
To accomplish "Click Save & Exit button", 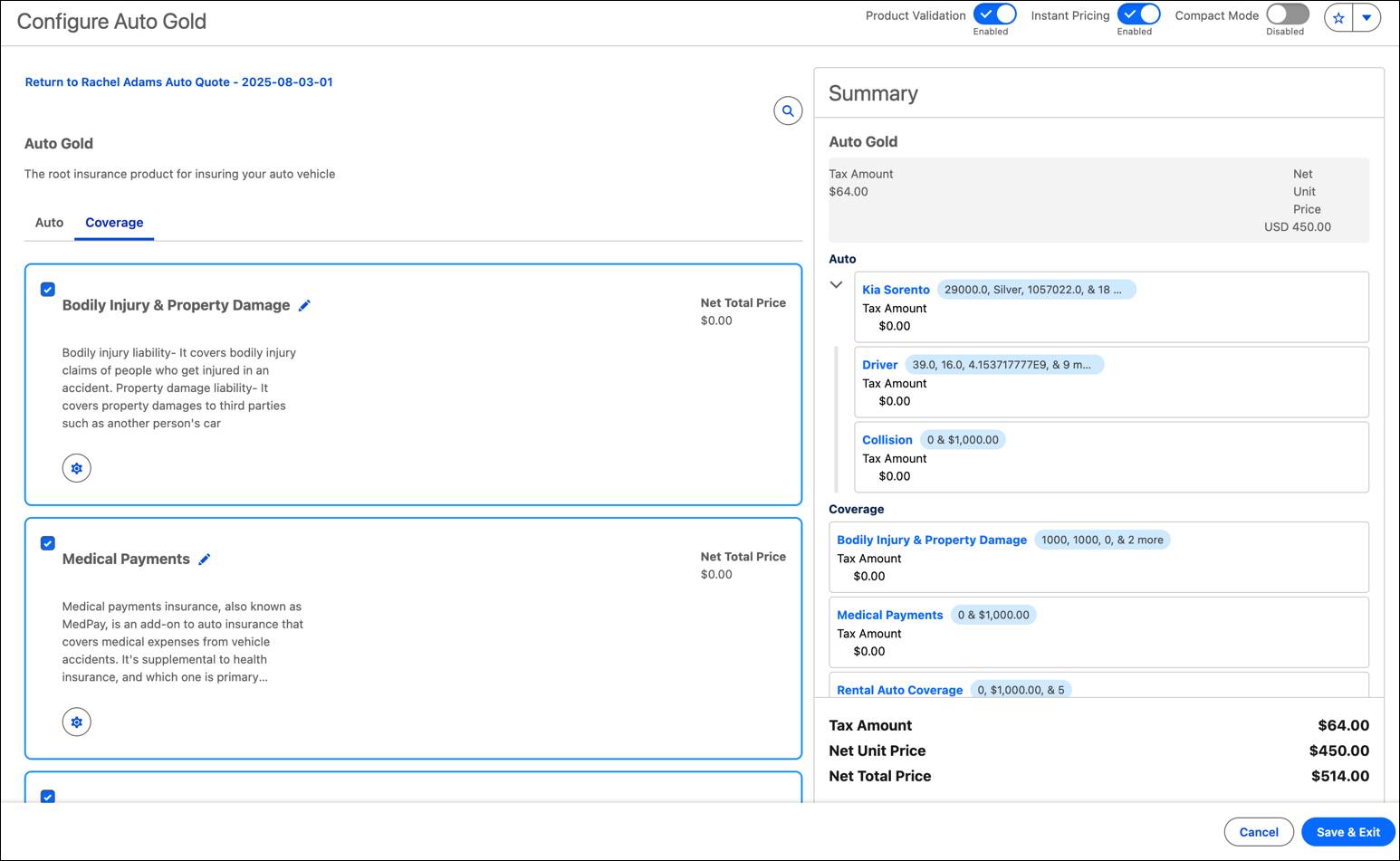I will [x=1348, y=832].
